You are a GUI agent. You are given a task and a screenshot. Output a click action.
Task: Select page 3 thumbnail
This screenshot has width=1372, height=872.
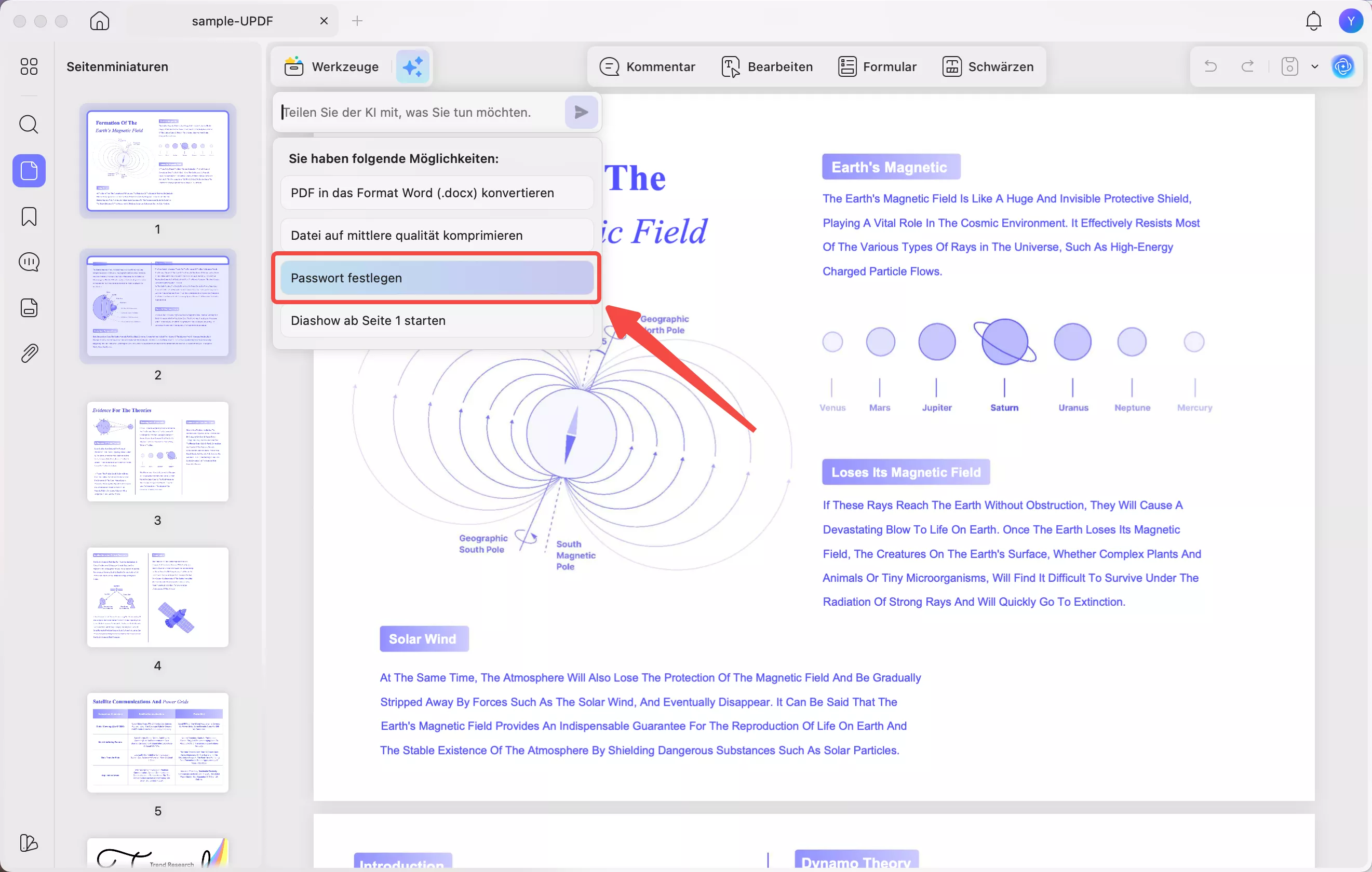[x=158, y=452]
